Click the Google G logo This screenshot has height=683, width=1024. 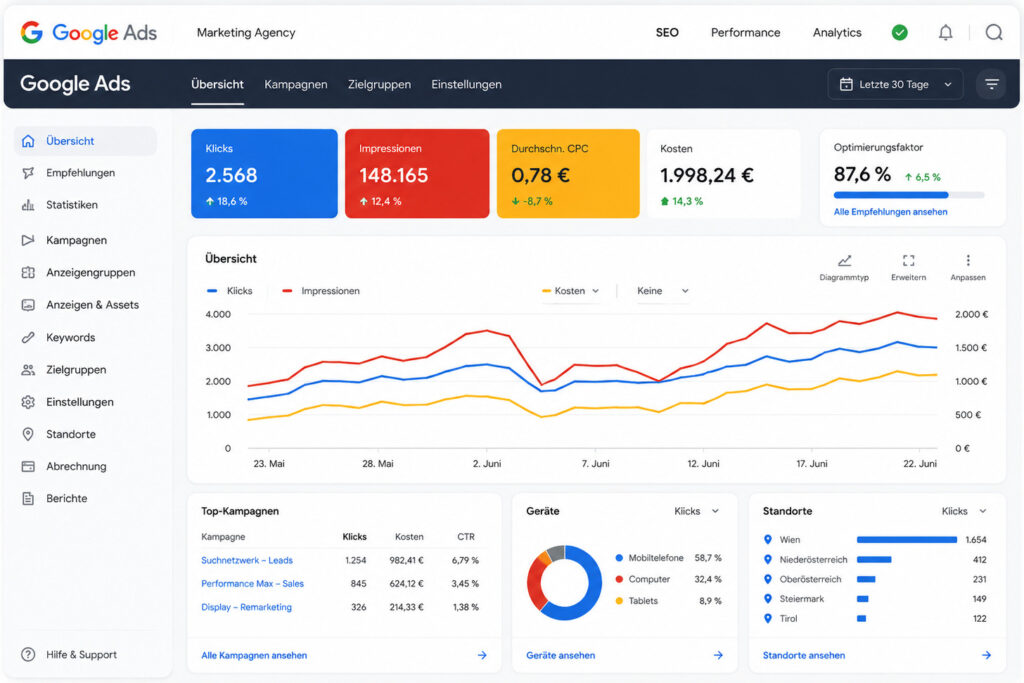coord(31,32)
